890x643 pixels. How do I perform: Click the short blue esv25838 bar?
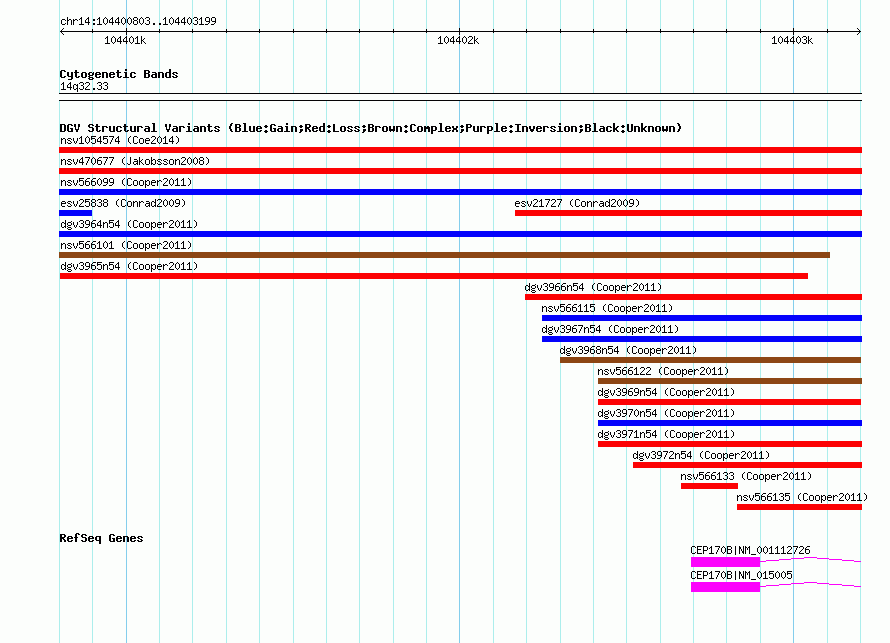[x=75, y=213]
